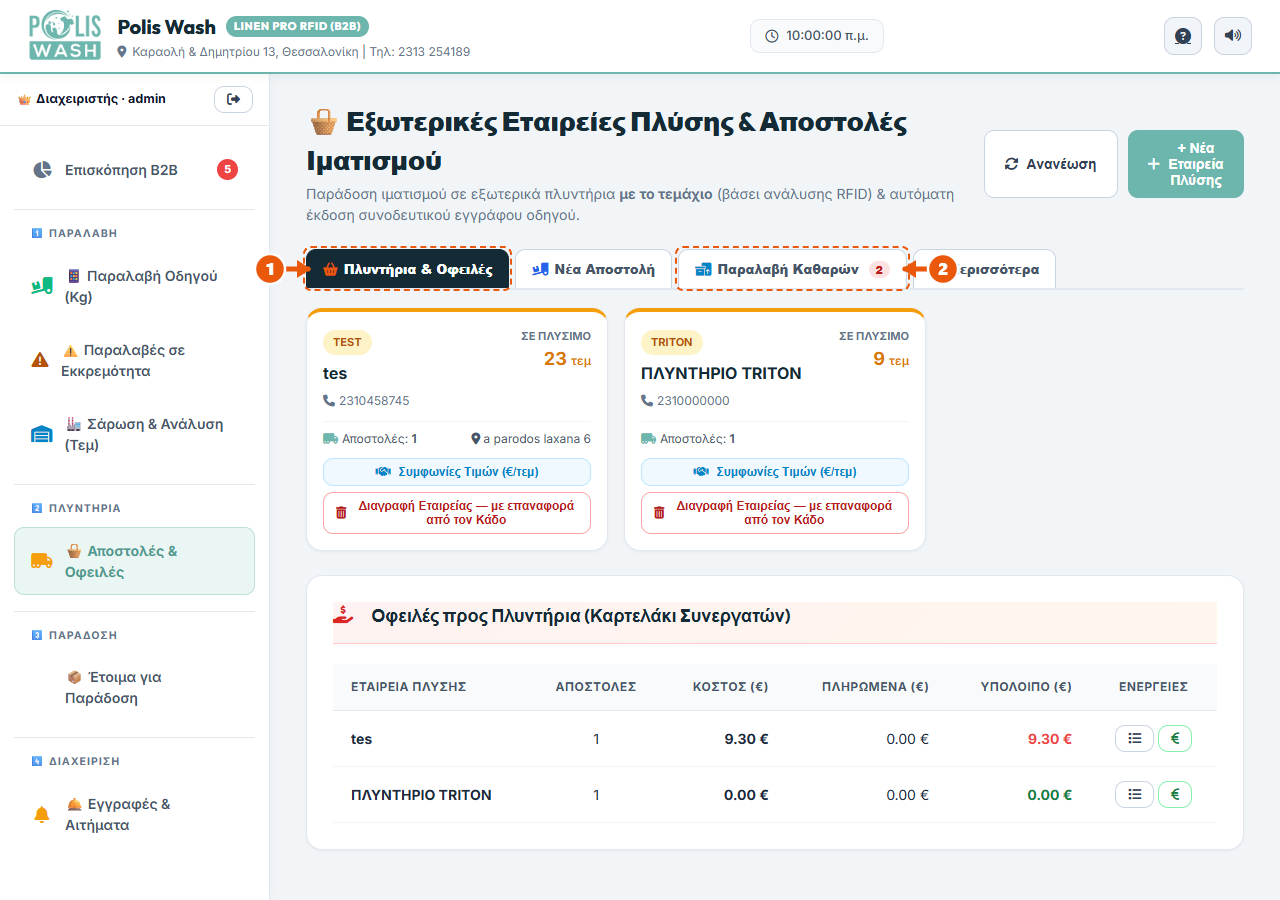The image size is (1280, 900).
Task: Click the ΥΠΟΛΟΙΠΟ (€) column header
Action: point(1026,687)
